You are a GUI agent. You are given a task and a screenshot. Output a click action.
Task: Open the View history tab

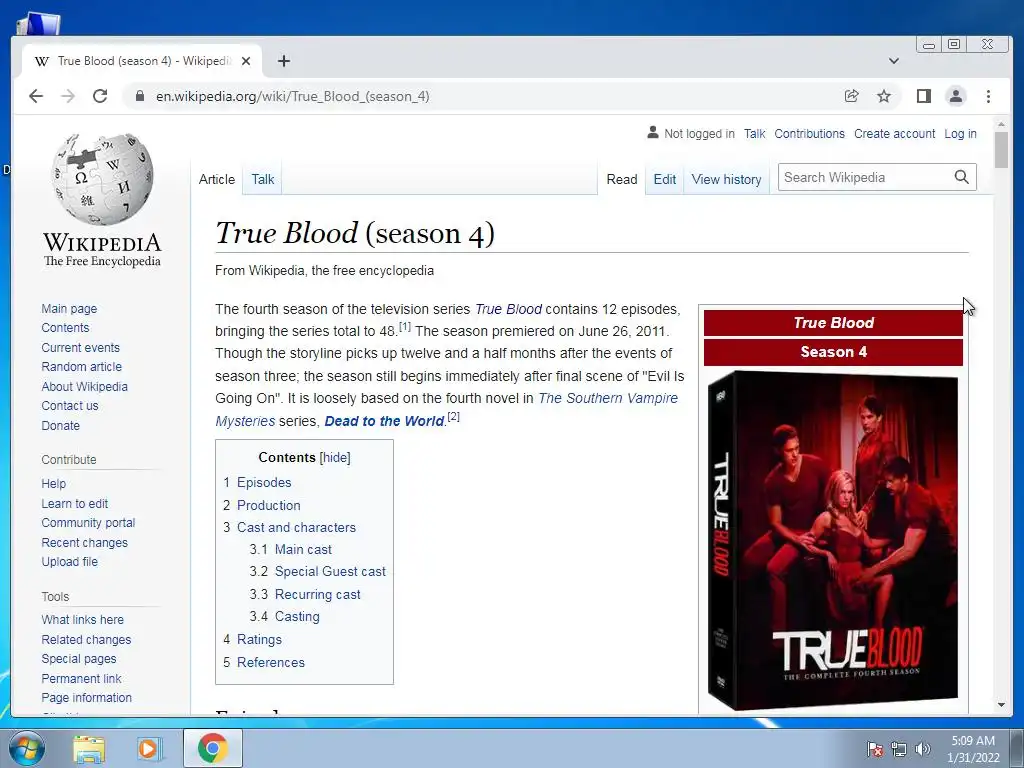point(726,179)
